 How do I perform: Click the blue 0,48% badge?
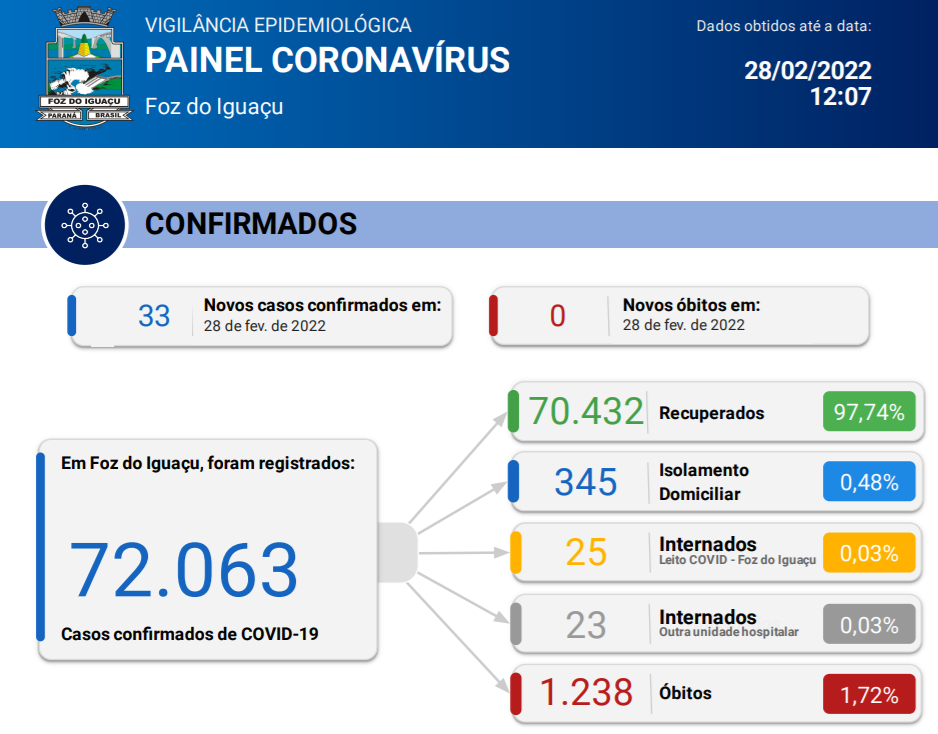click(869, 482)
